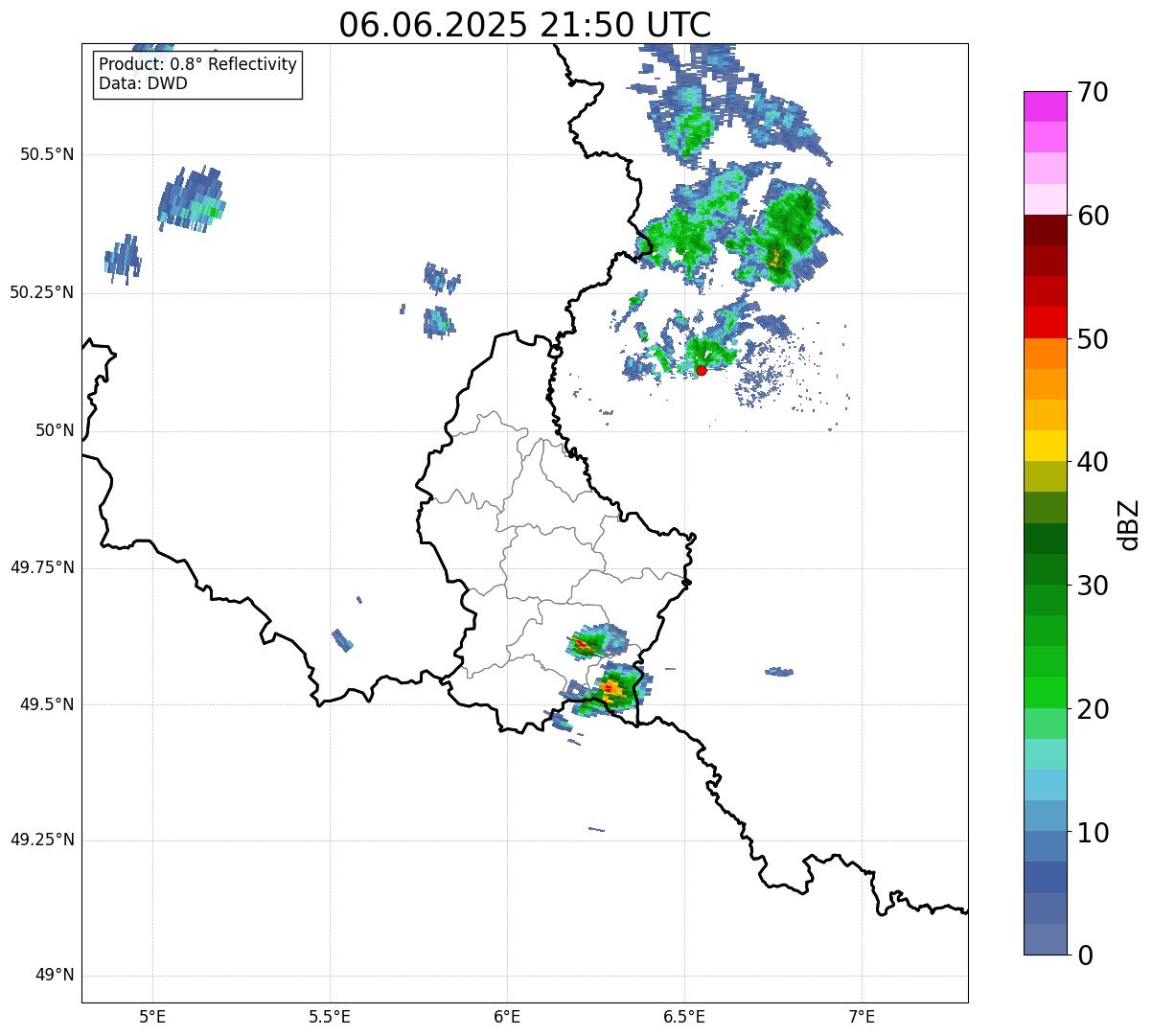Click the colorbar 40 tick label
This screenshot has height=1036, width=1152.
1093,462
